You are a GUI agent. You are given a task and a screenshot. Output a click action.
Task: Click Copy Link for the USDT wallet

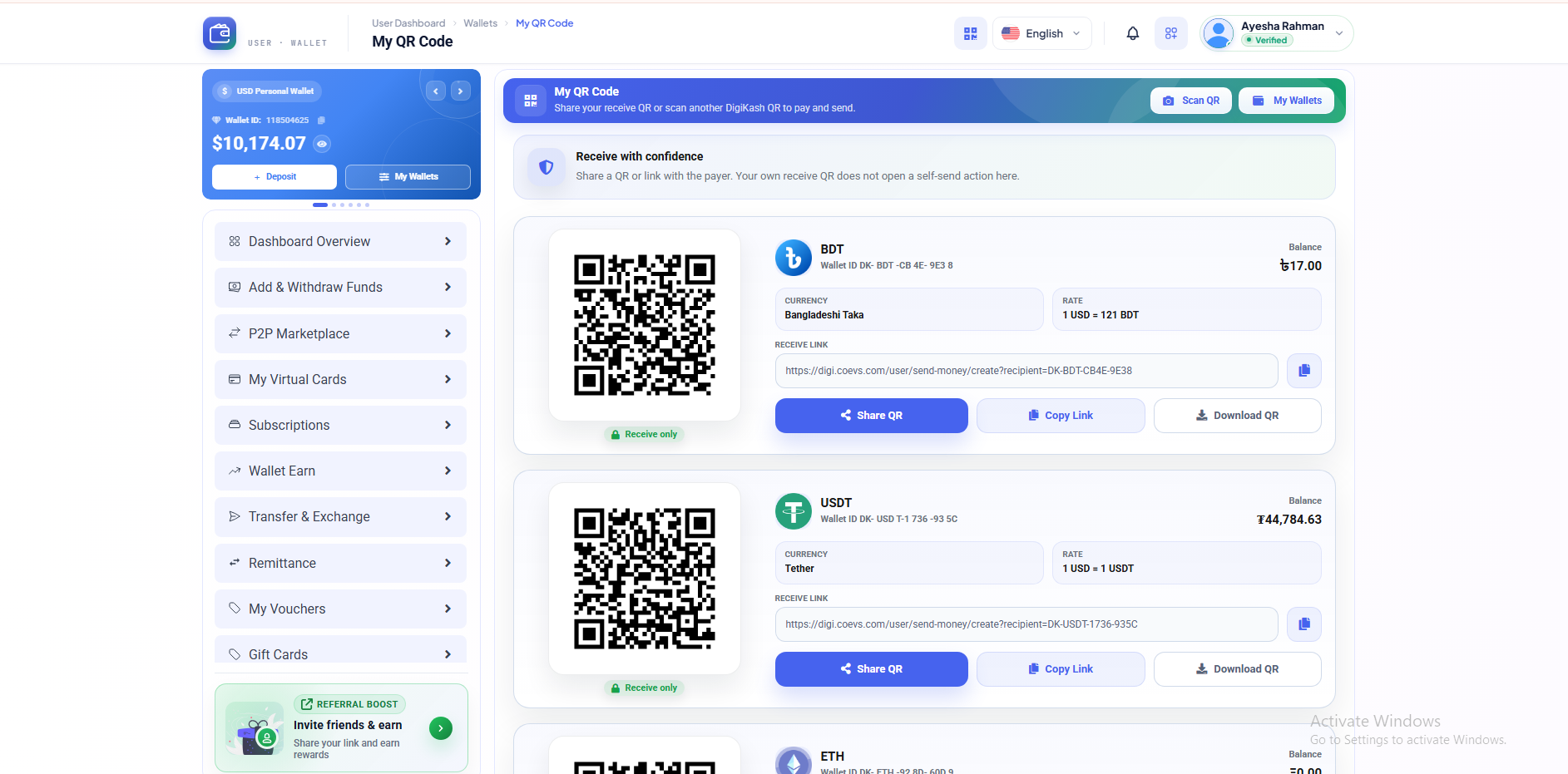click(x=1061, y=669)
